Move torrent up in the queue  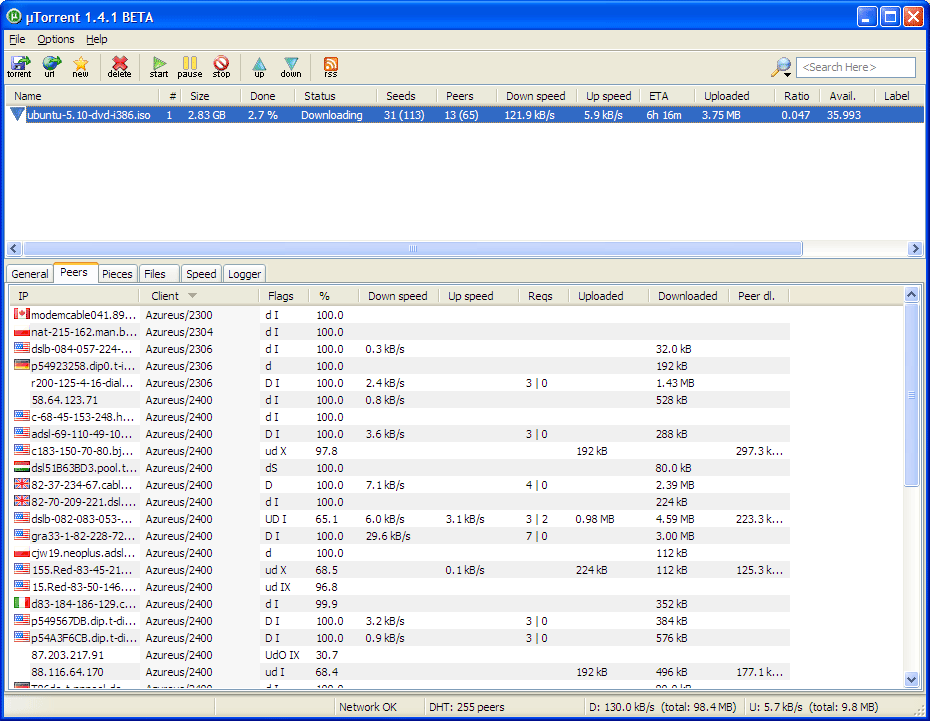[259, 66]
